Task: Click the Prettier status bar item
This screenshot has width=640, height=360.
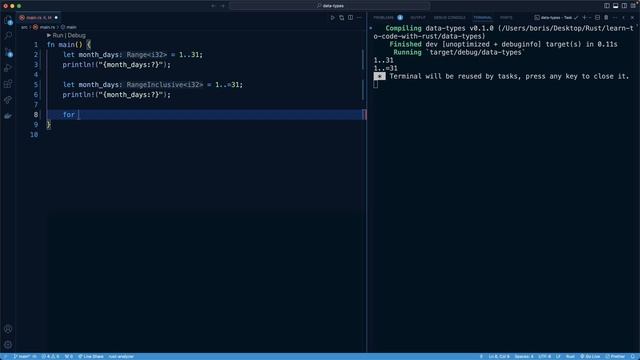Action: [615, 356]
